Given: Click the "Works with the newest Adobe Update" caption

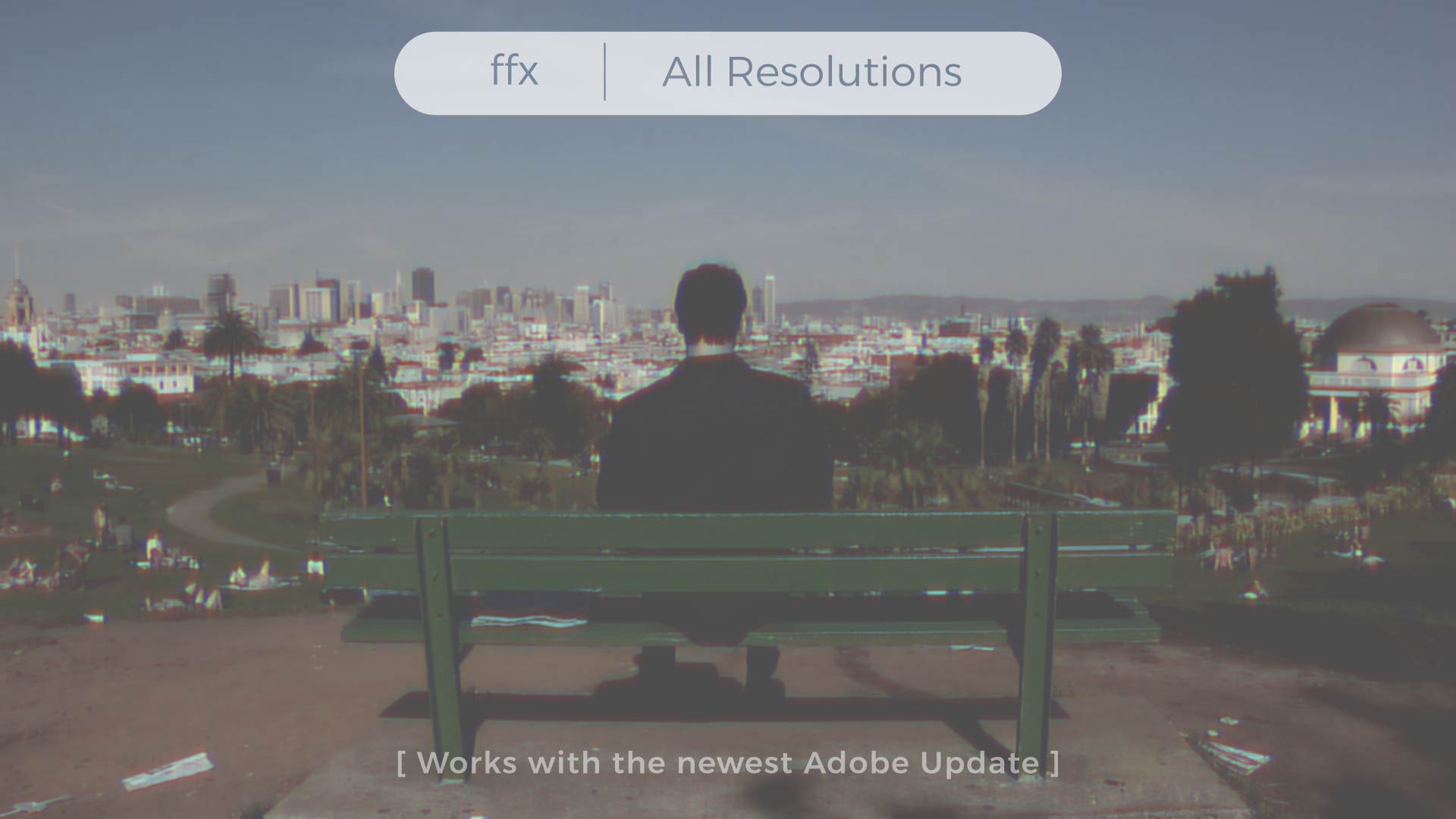Looking at the screenshot, I should (x=728, y=763).
